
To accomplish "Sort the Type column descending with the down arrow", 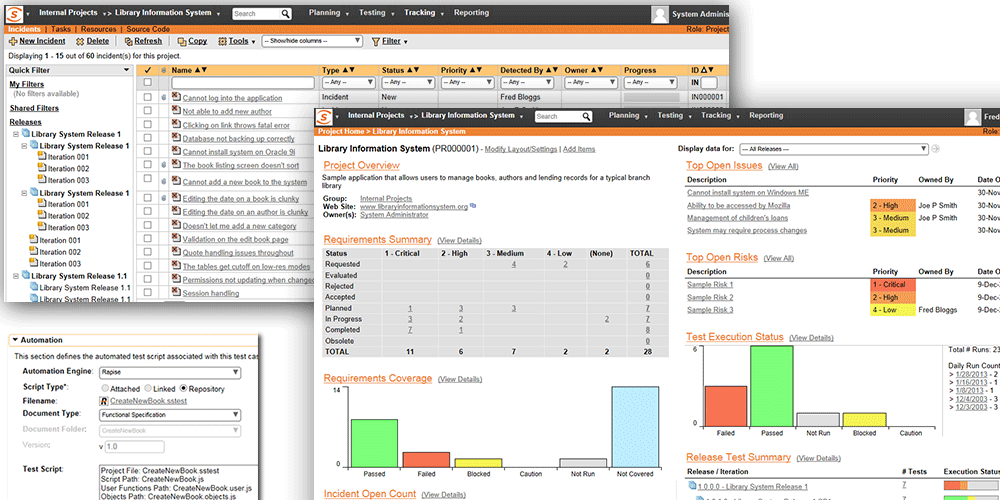I will click(352, 70).
